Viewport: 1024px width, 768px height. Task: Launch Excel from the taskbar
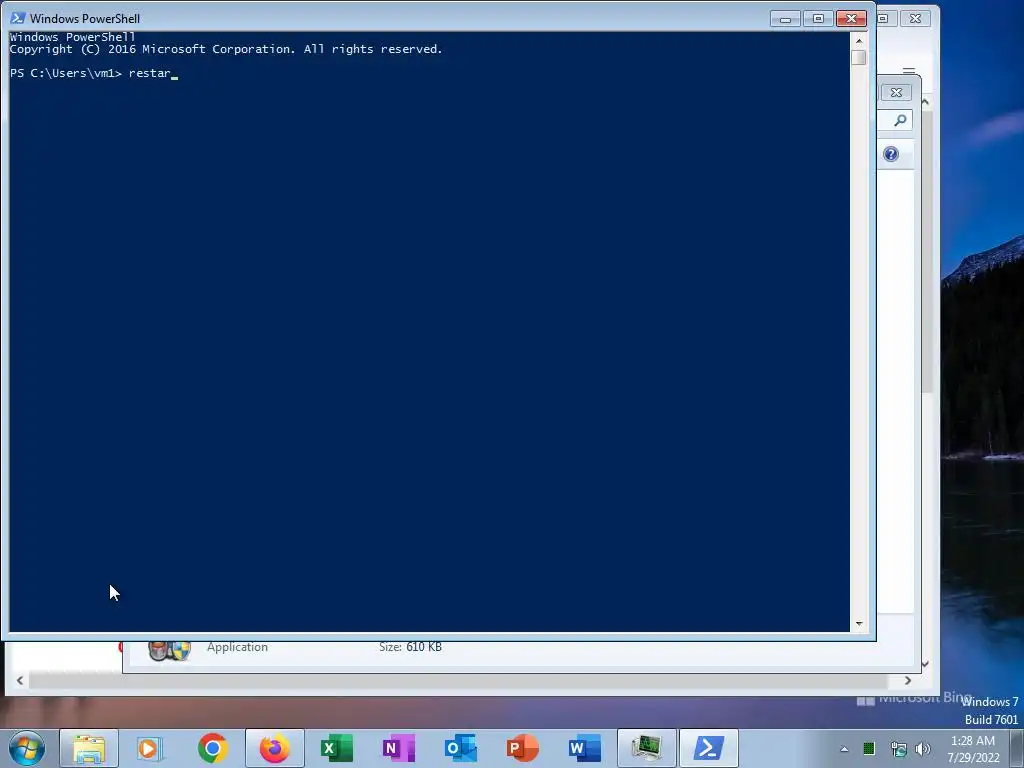coord(336,748)
